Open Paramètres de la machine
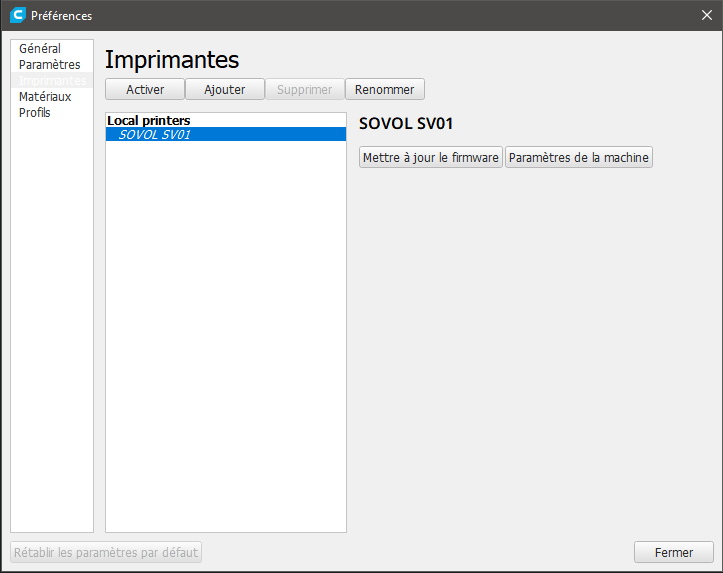Image resolution: width=723 pixels, height=573 pixels. point(579,158)
